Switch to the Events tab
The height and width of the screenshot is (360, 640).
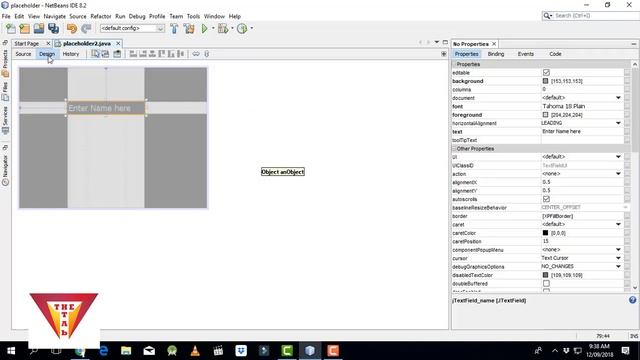[x=526, y=54]
